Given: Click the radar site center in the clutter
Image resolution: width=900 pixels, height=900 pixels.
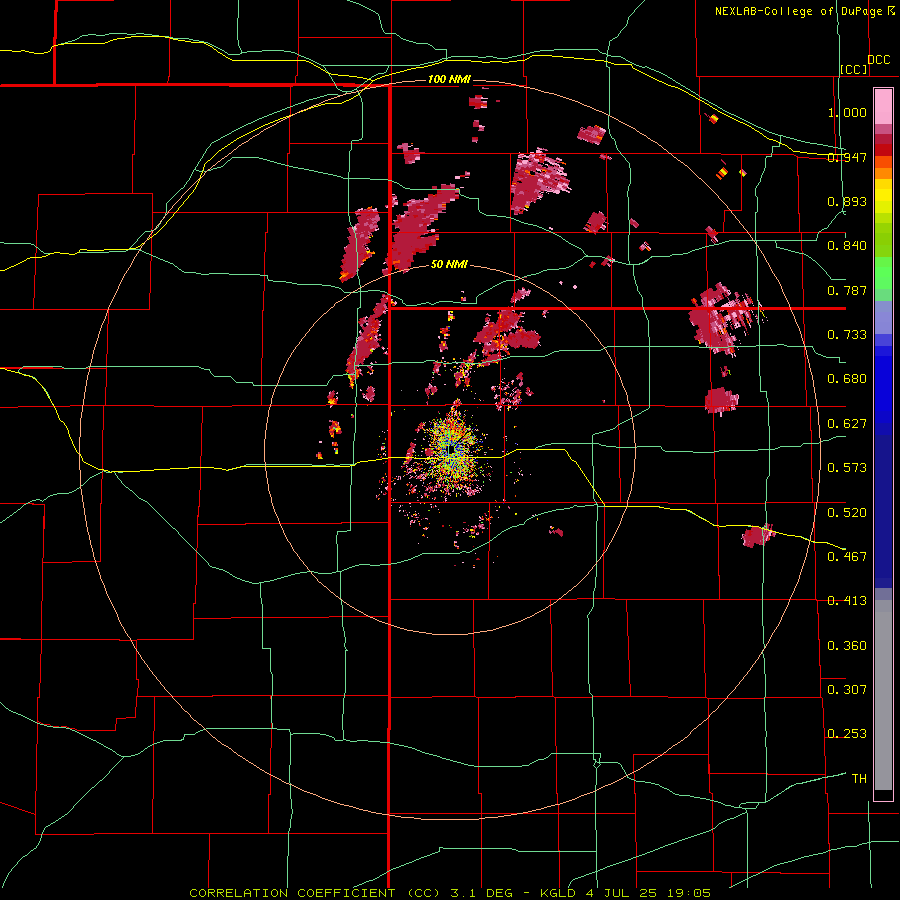Looking at the screenshot, I should 451,450.
